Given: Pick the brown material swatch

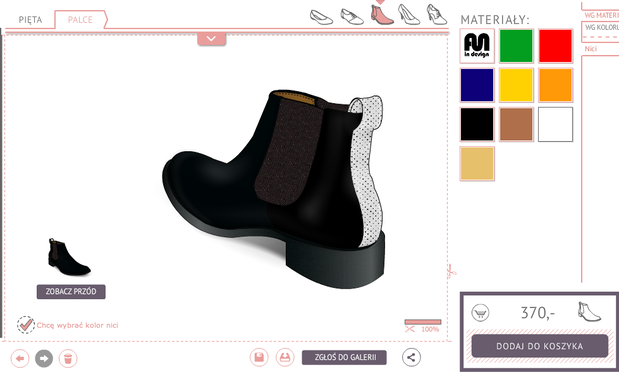Looking at the screenshot, I should 516,124.
